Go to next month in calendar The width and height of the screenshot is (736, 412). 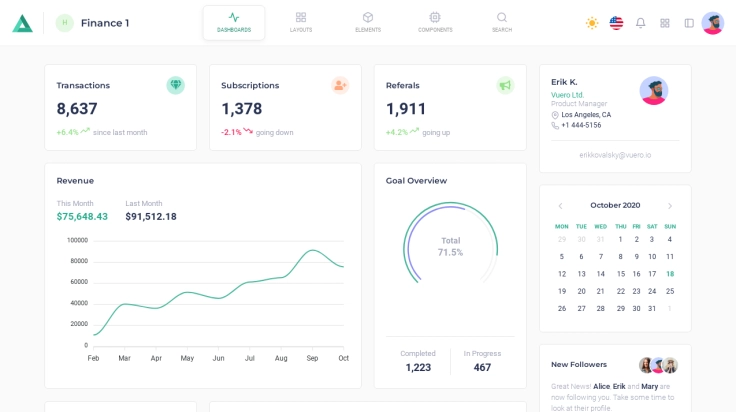(x=670, y=206)
